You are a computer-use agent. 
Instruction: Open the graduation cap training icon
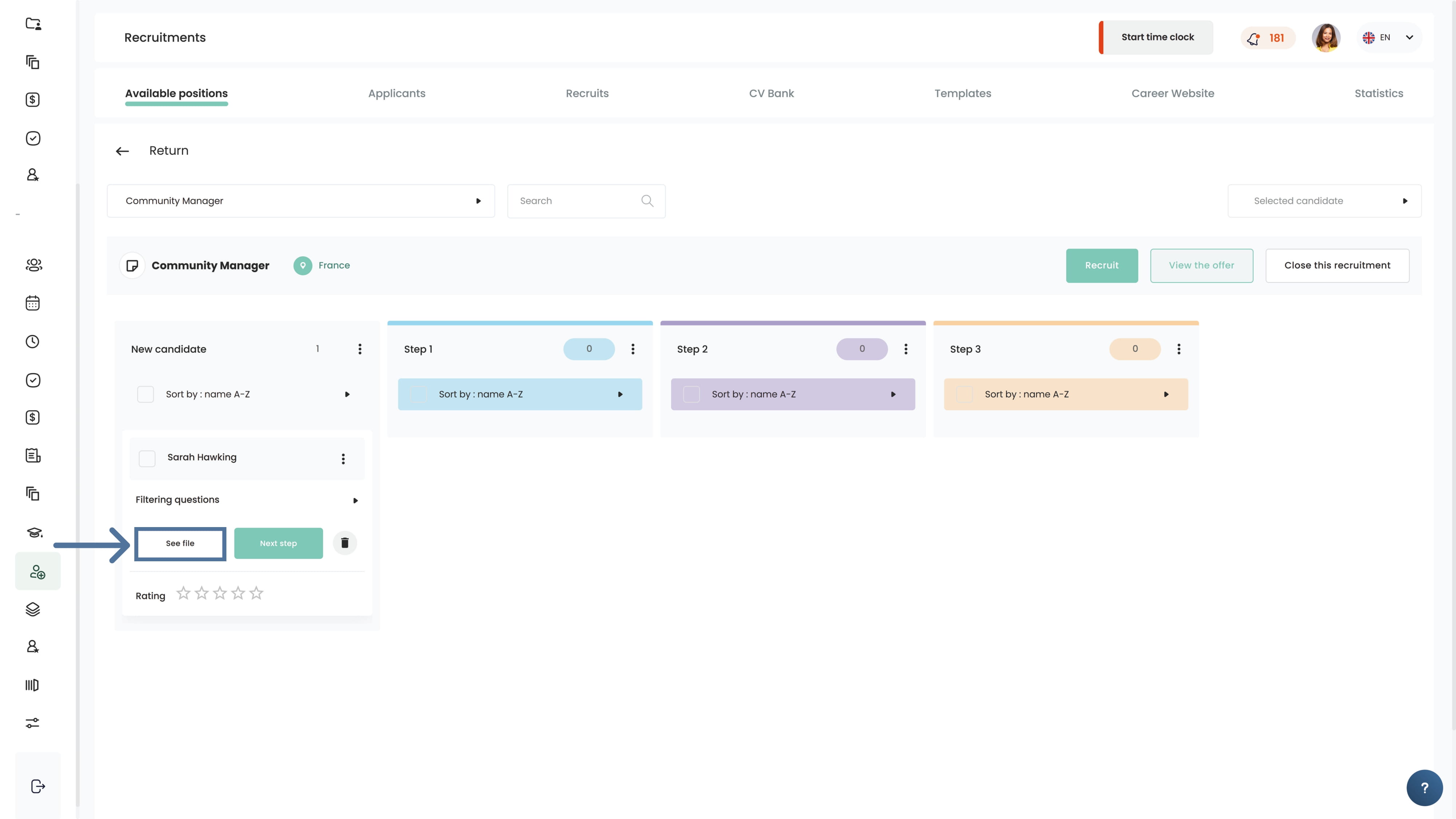[x=34, y=533]
